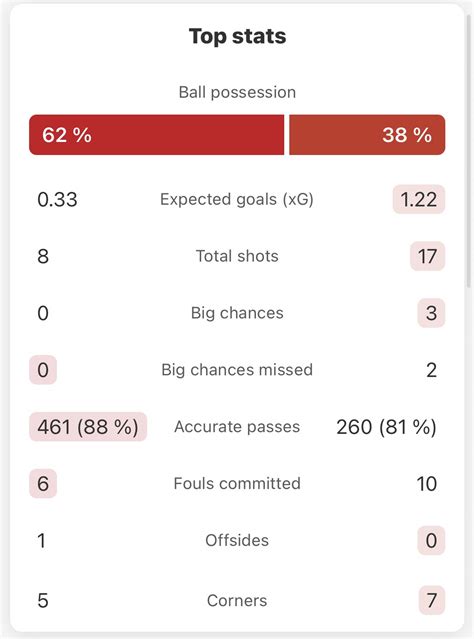Click the highlighted 7 corners badge

coord(432,600)
